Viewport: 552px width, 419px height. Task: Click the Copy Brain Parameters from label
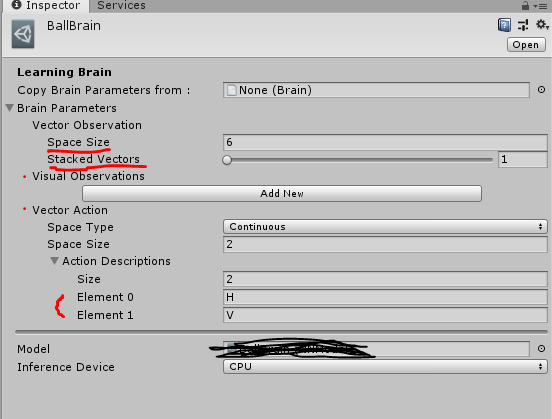pos(104,90)
